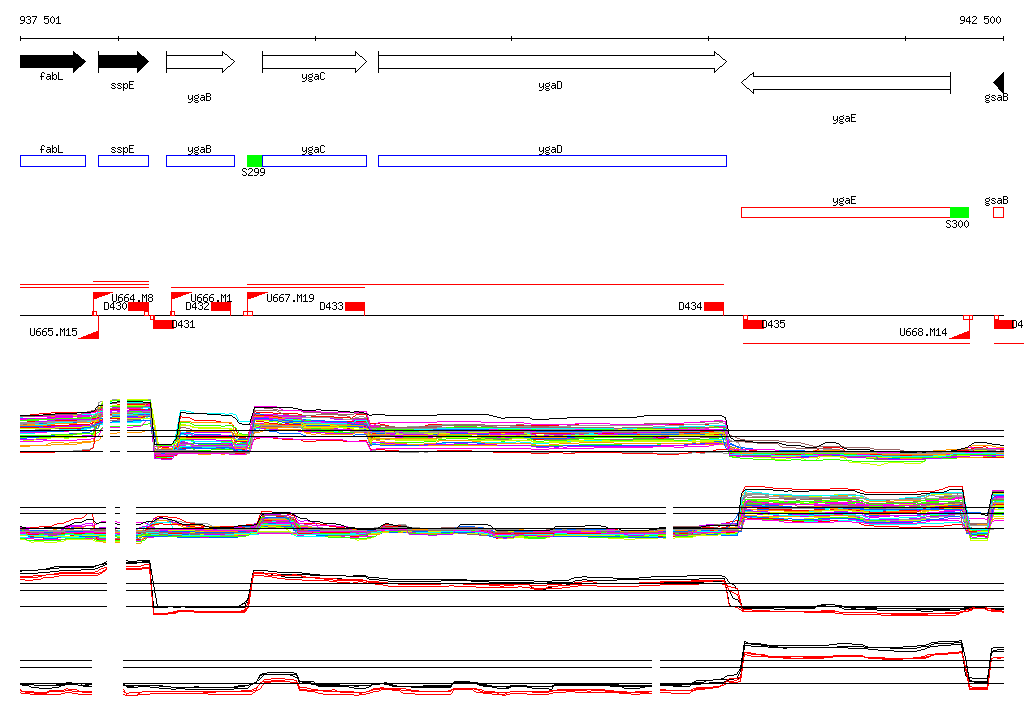Click the U668.M14 red flag marker
1024x714 pixels.
coord(959,334)
